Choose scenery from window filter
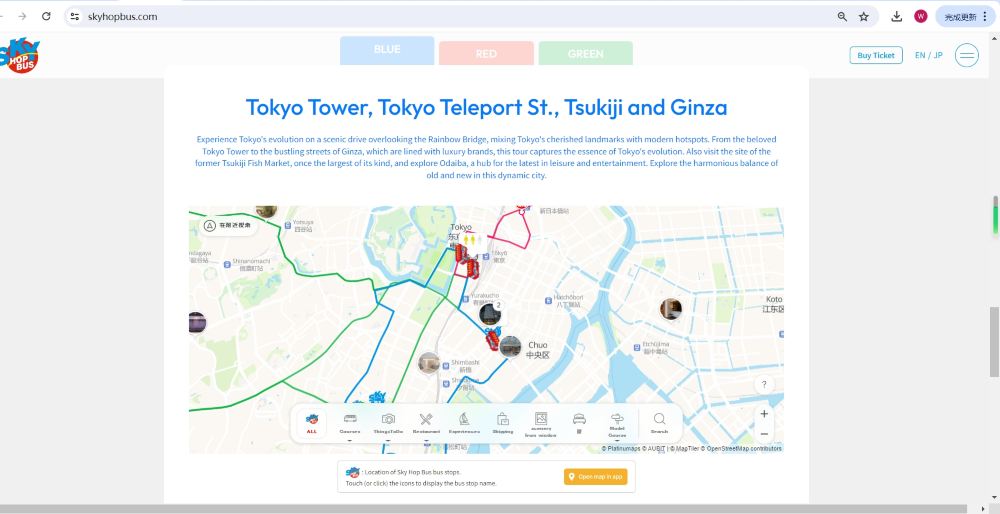Screen dimensions: 1000x514 (541, 425)
